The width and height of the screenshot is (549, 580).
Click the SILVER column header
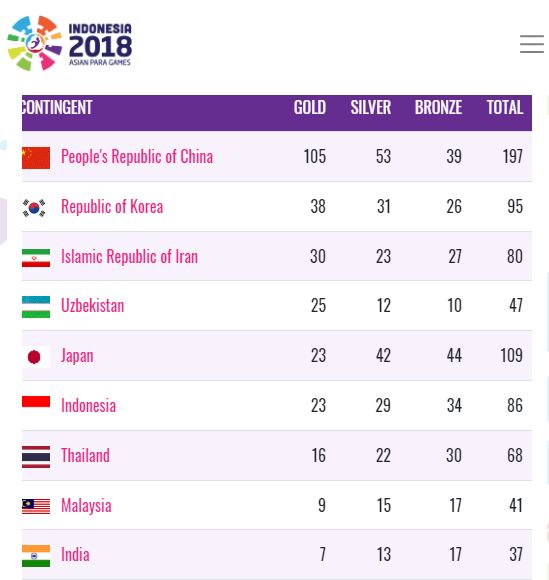371,108
